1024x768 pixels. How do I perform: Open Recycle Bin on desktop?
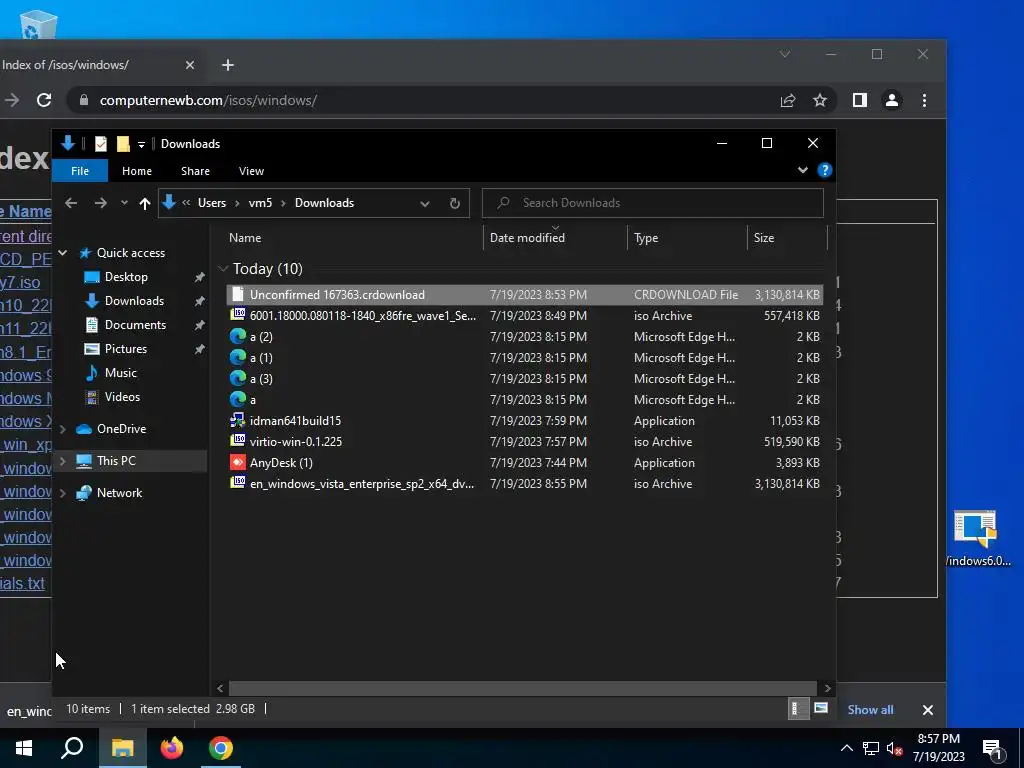pyautogui.click(x=39, y=24)
